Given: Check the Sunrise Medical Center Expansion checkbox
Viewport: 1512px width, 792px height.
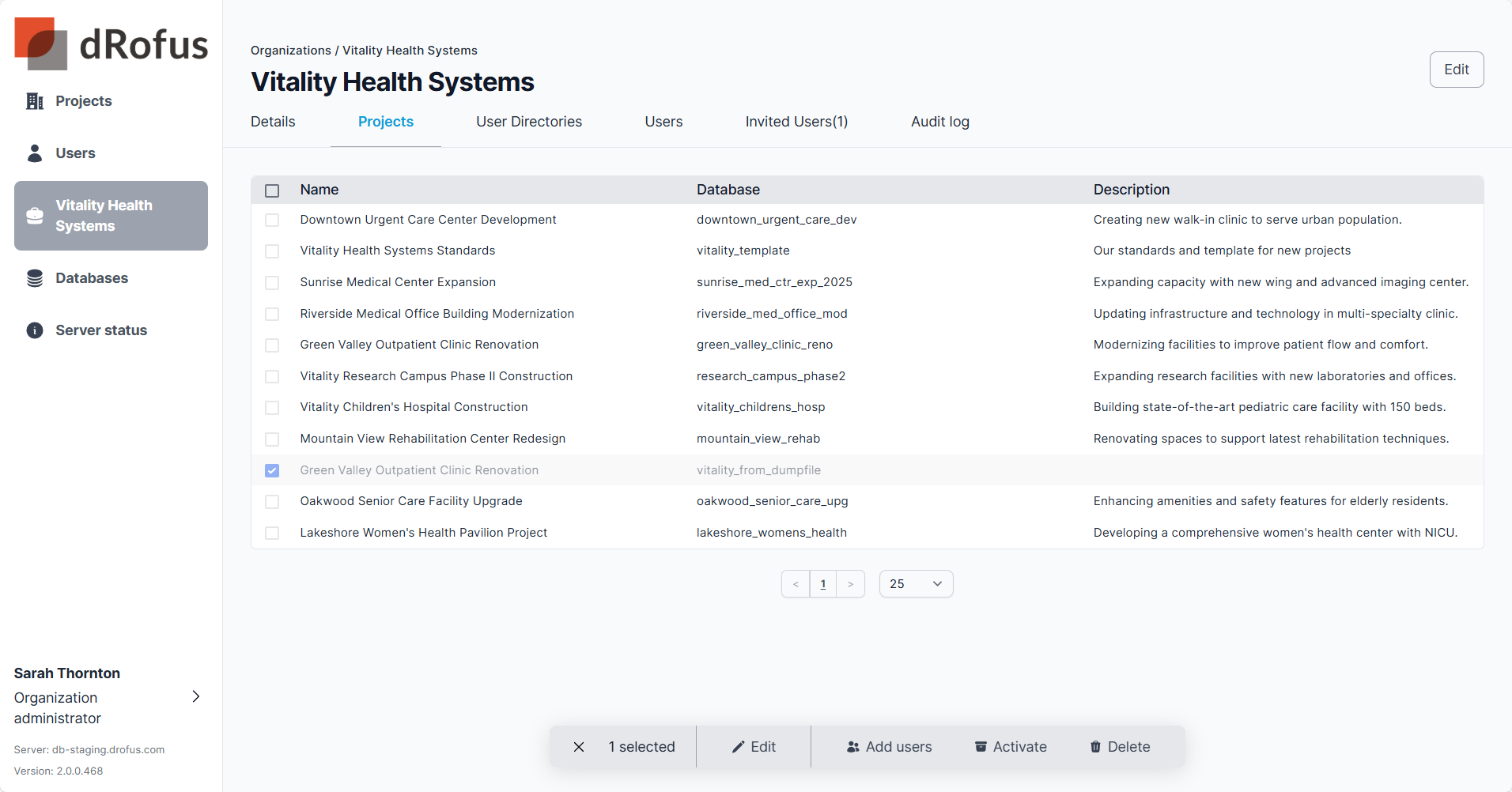Looking at the screenshot, I should tap(272, 283).
